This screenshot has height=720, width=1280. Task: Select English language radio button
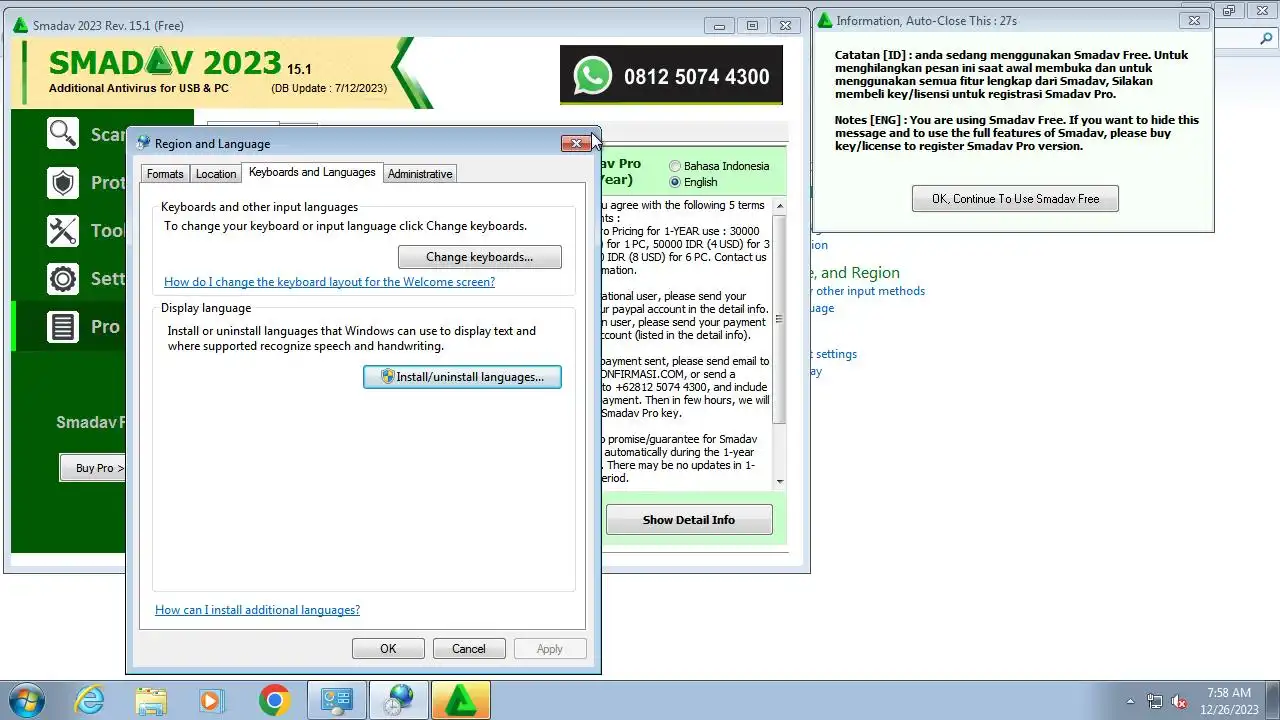click(x=675, y=182)
